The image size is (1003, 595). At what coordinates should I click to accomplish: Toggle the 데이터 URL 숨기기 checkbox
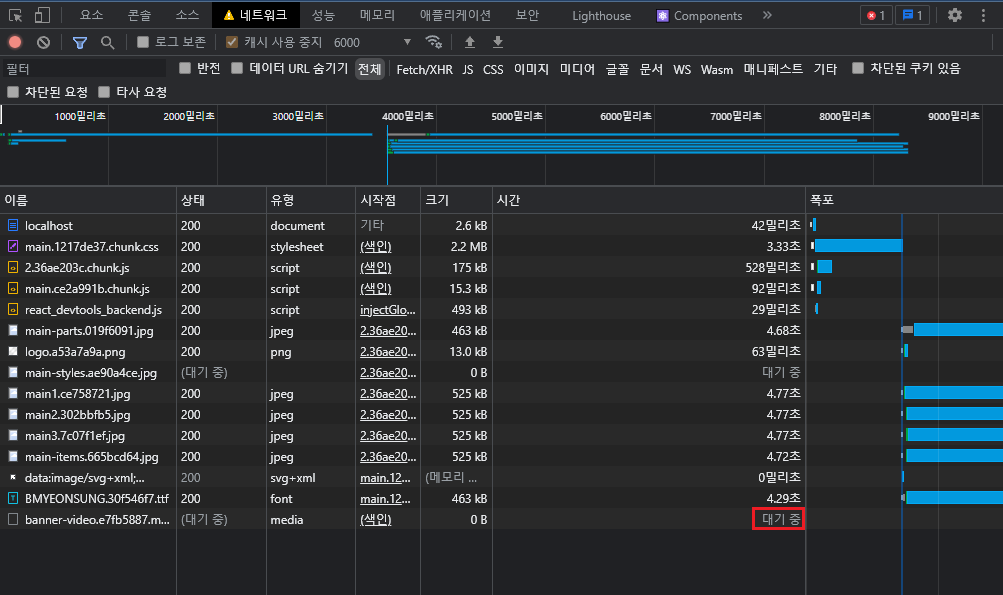coord(237,68)
